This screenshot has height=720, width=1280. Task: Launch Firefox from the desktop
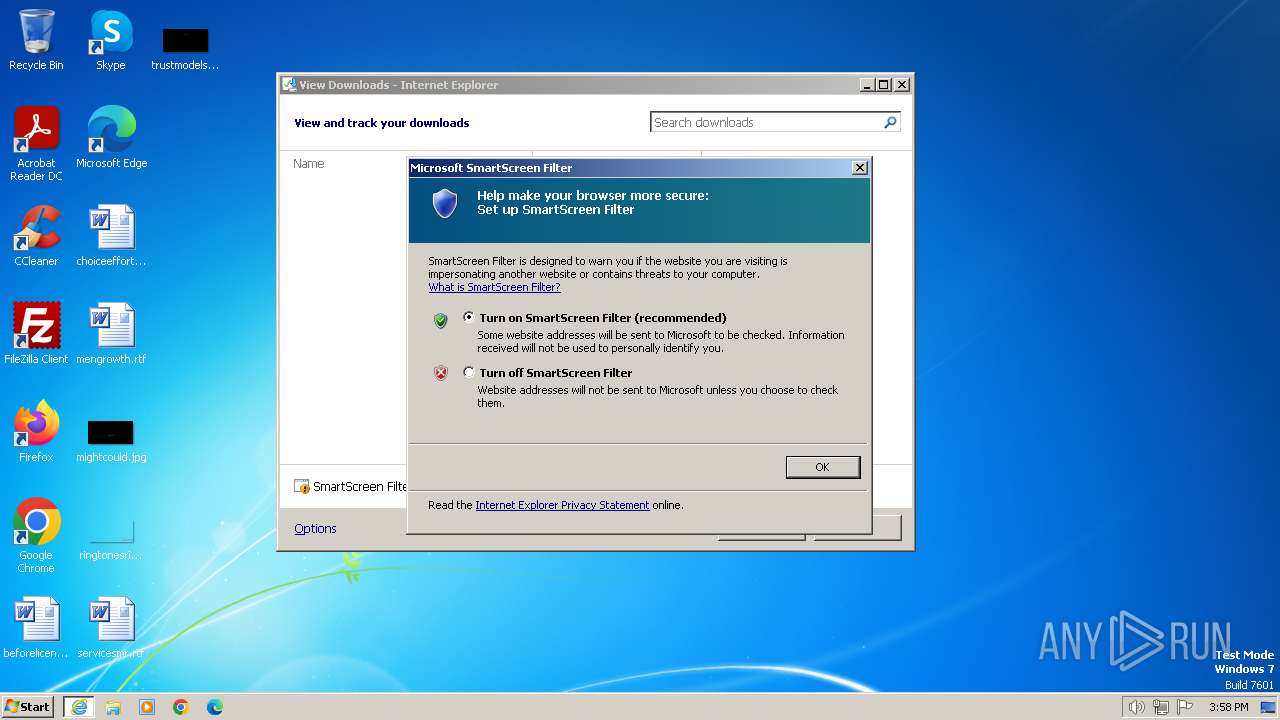(x=36, y=432)
